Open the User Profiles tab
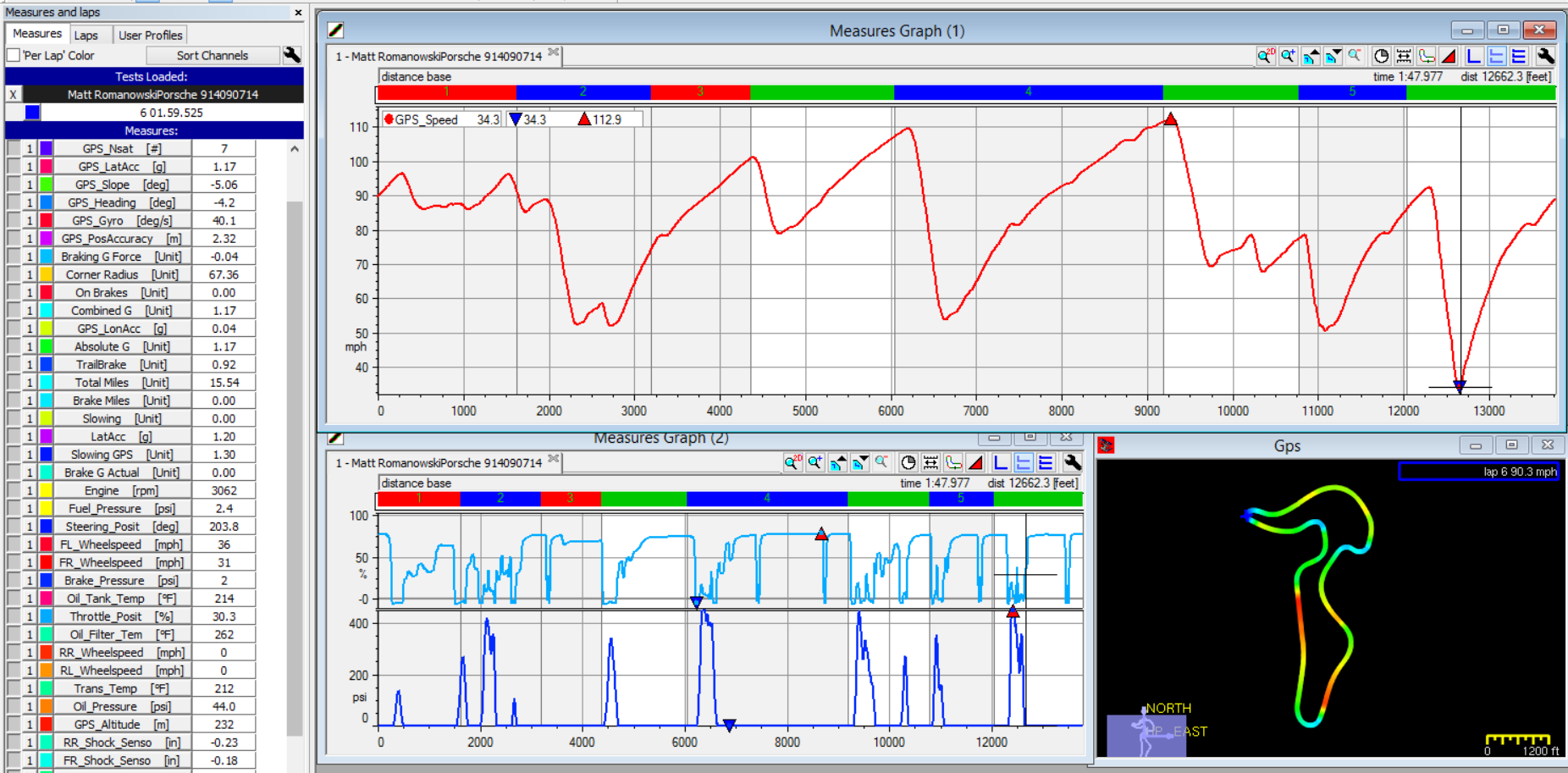This screenshot has width=1568, height=773. (x=150, y=35)
